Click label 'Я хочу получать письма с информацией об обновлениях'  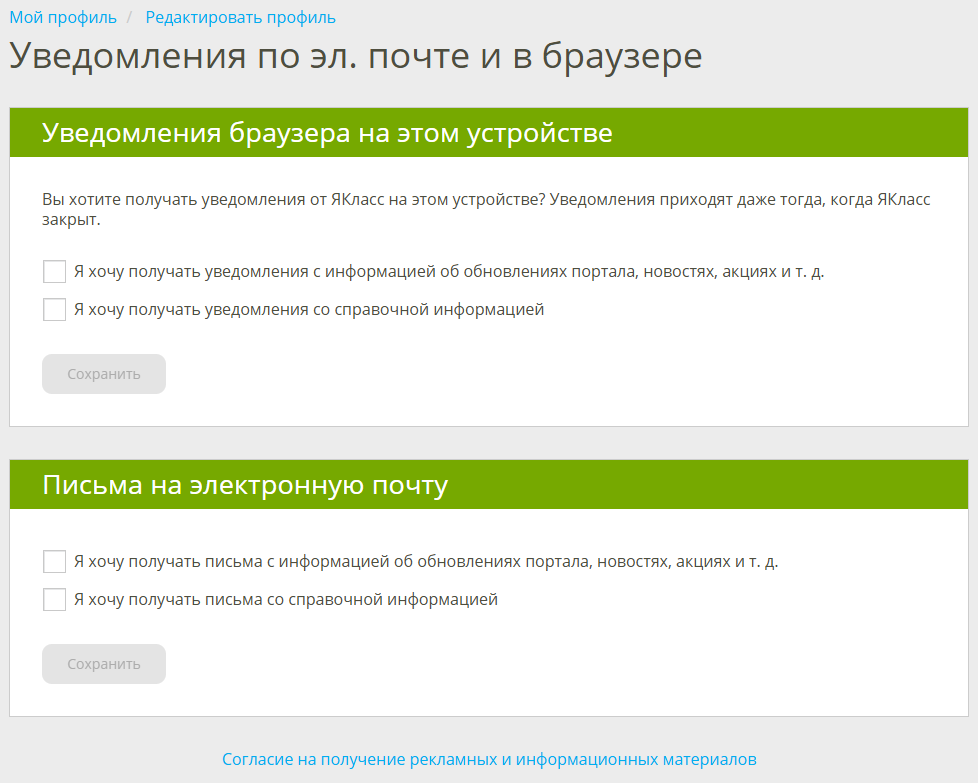[x=426, y=562]
